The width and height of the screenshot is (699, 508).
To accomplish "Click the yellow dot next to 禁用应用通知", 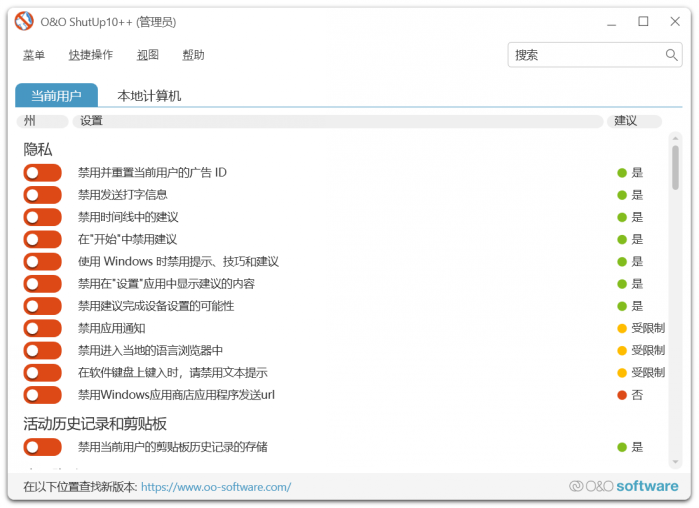I will pos(622,328).
